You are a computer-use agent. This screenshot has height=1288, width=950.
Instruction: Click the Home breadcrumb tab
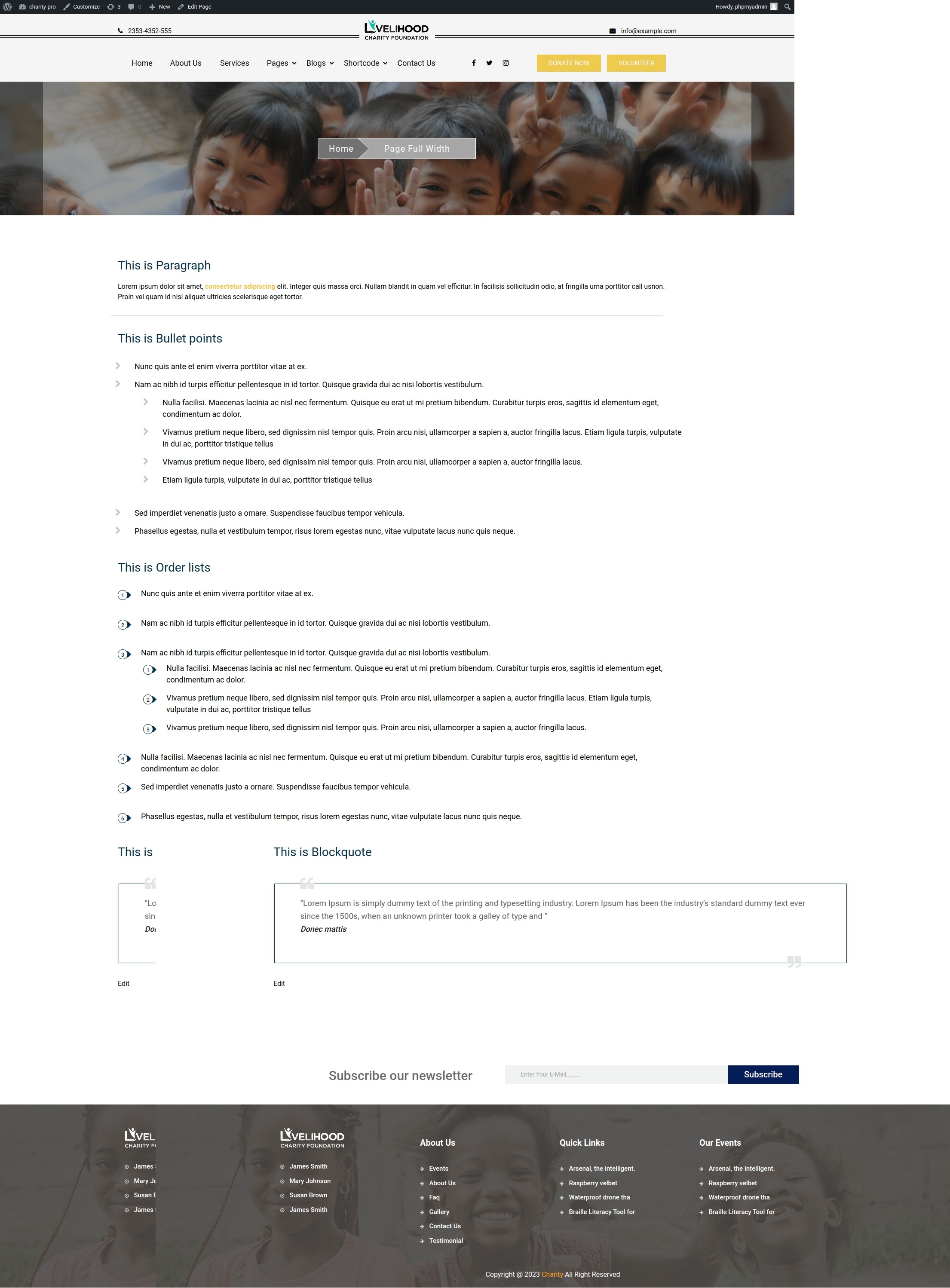[x=341, y=147]
